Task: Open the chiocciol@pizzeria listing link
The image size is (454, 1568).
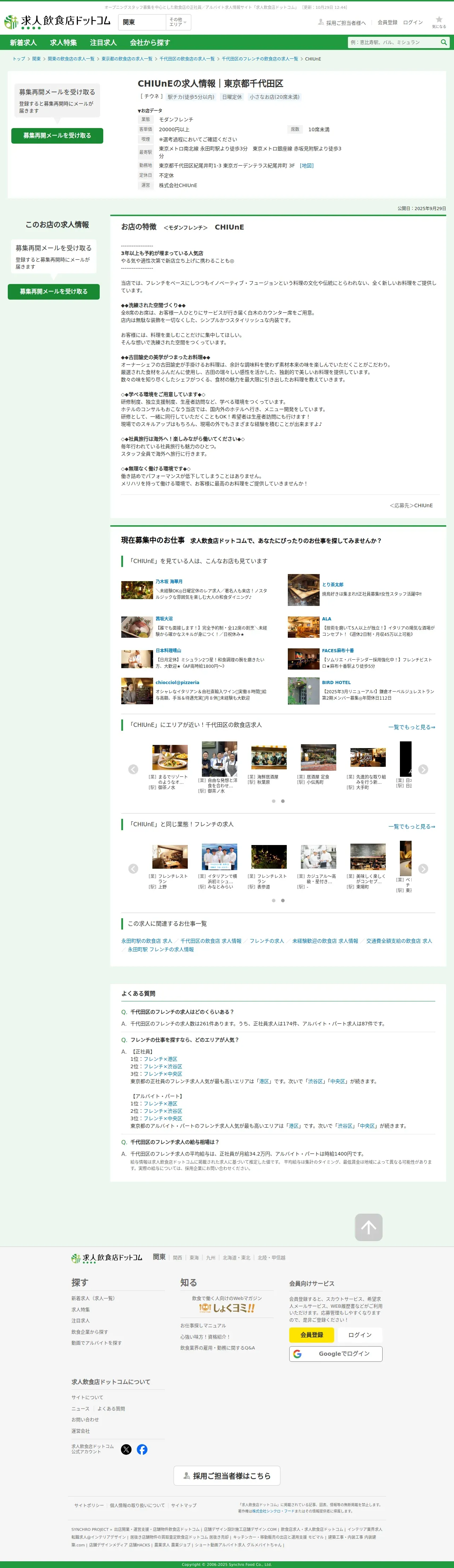Action: (177, 682)
